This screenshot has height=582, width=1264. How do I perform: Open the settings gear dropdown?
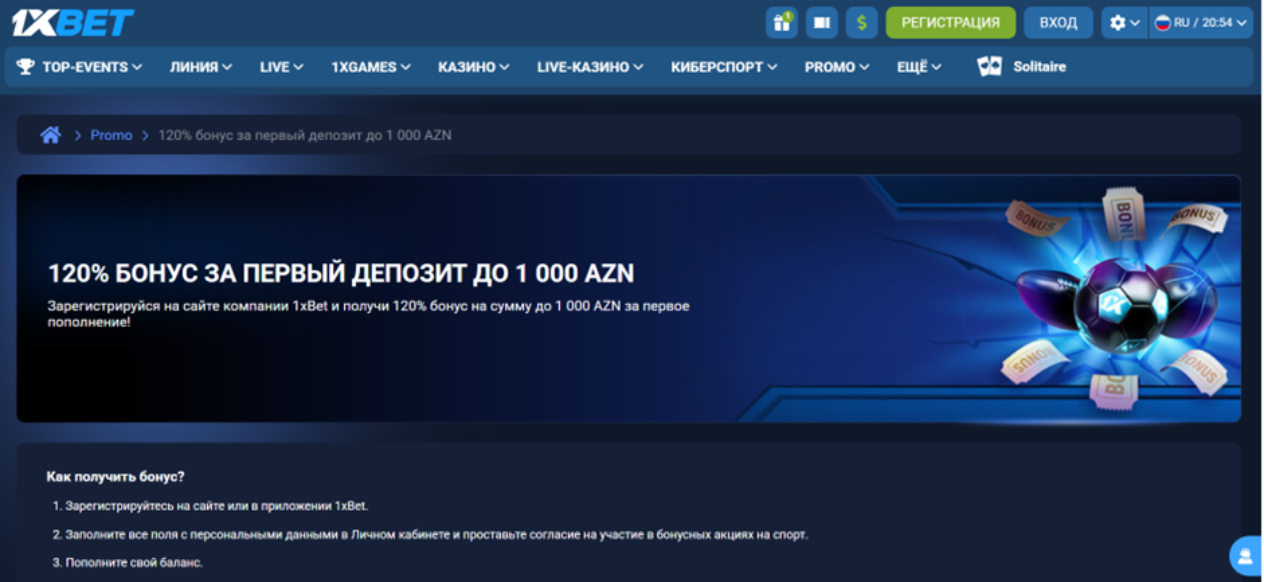click(1124, 22)
